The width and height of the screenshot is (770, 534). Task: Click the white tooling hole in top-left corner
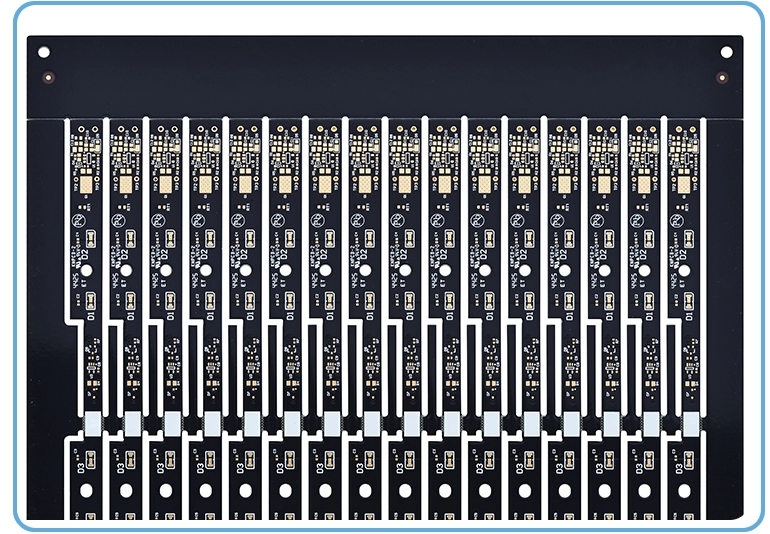click(x=44, y=52)
